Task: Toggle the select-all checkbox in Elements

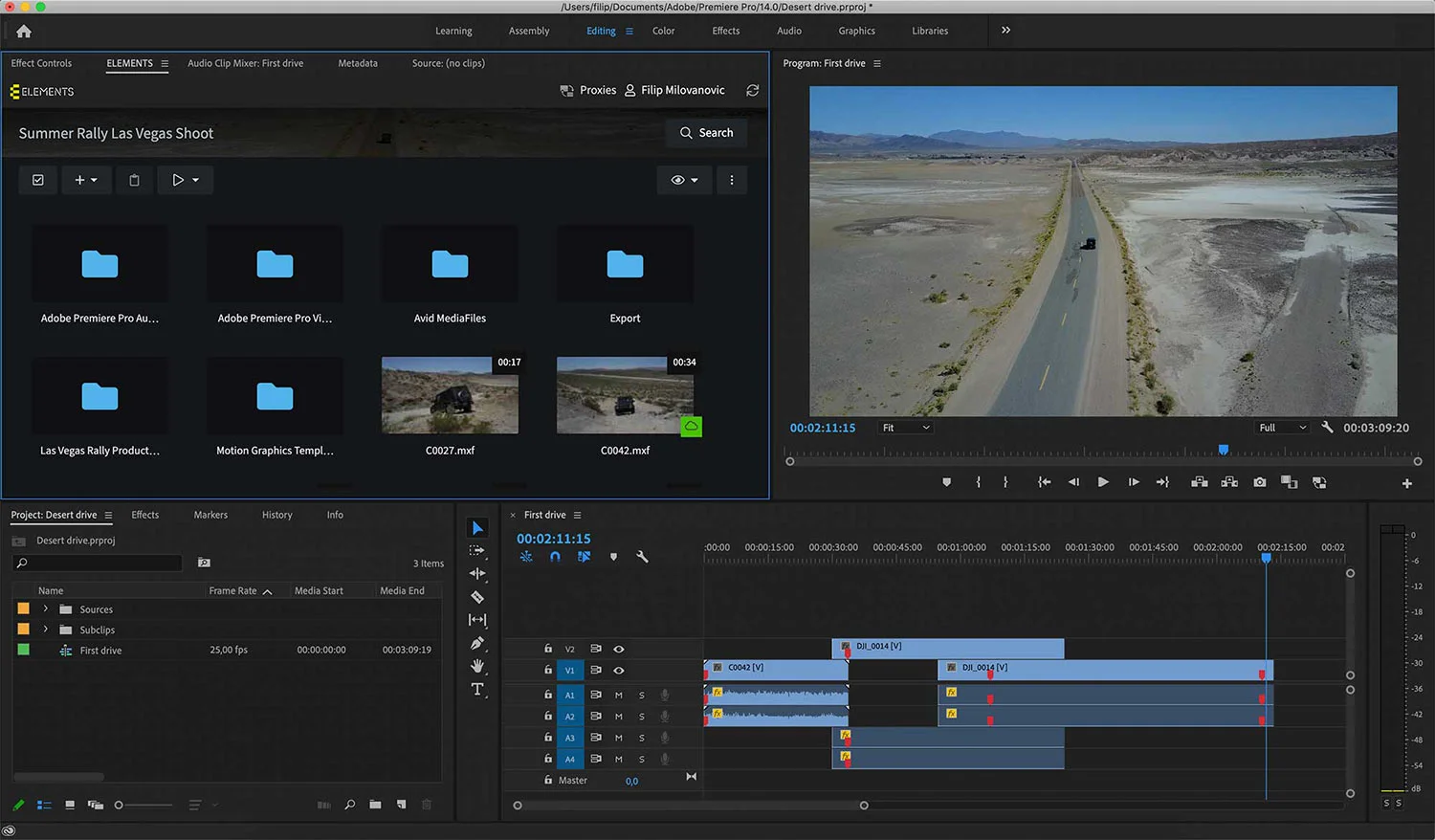Action: pyautogui.click(x=38, y=180)
